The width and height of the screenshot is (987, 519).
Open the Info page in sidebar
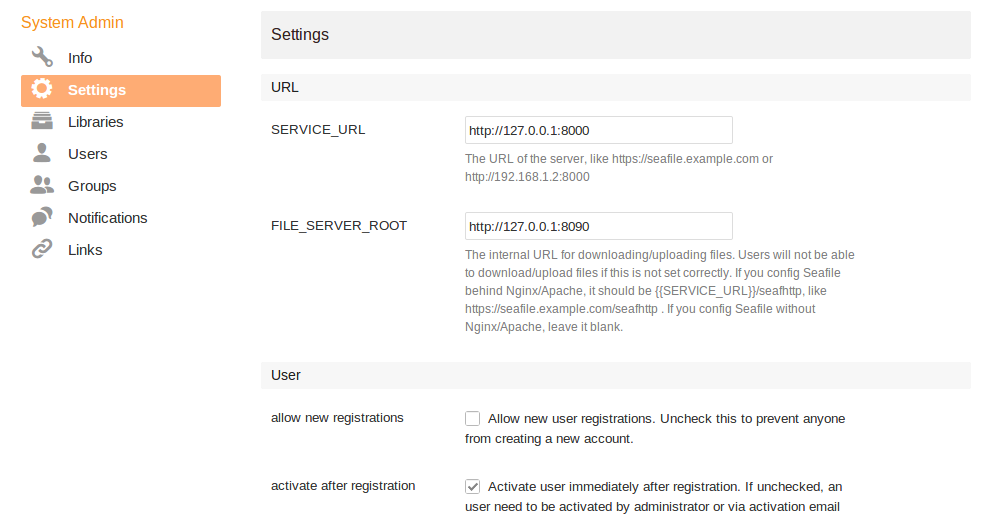coord(80,58)
